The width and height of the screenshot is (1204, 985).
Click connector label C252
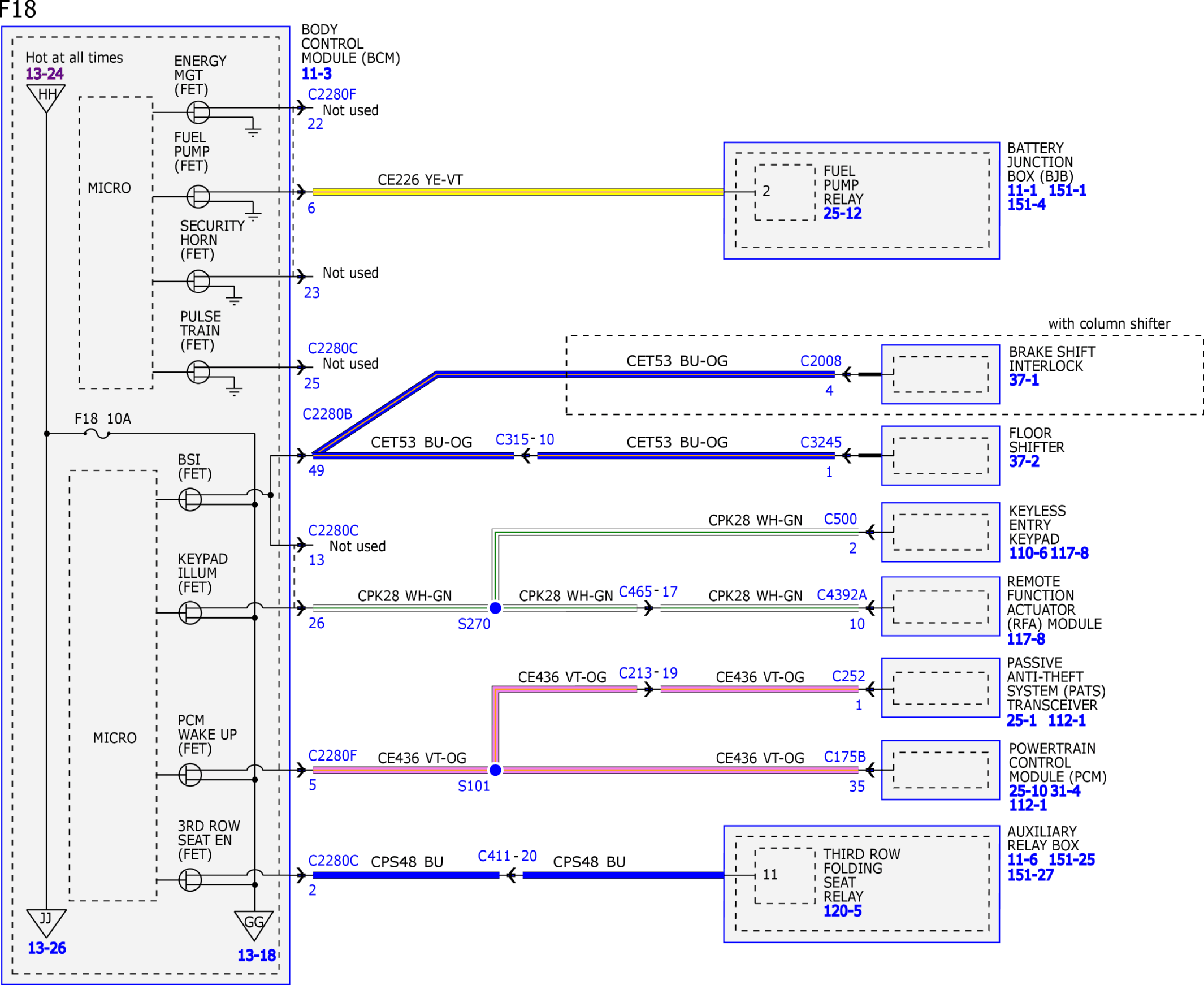coord(848,676)
